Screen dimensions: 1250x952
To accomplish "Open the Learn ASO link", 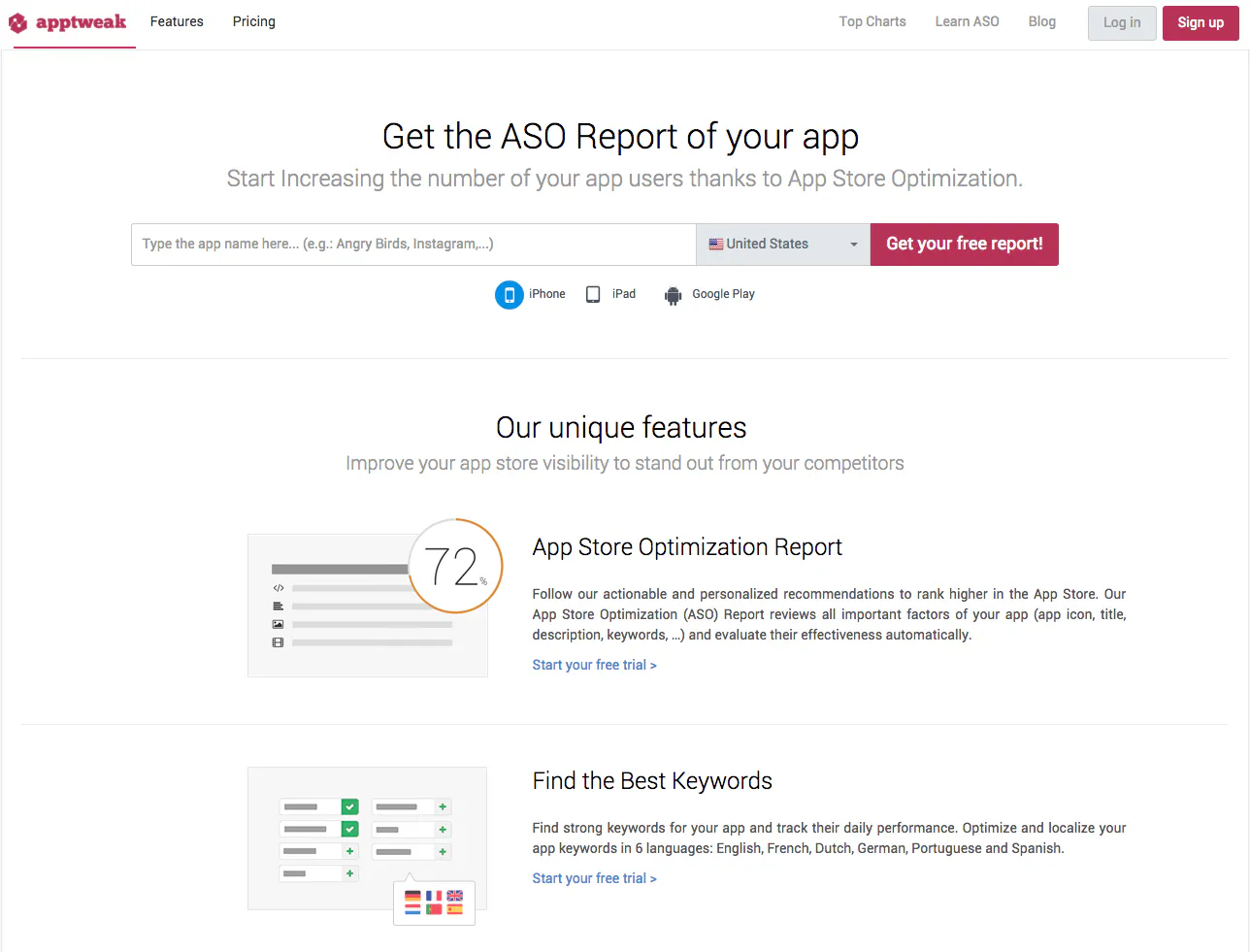I will pyautogui.click(x=967, y=21).
